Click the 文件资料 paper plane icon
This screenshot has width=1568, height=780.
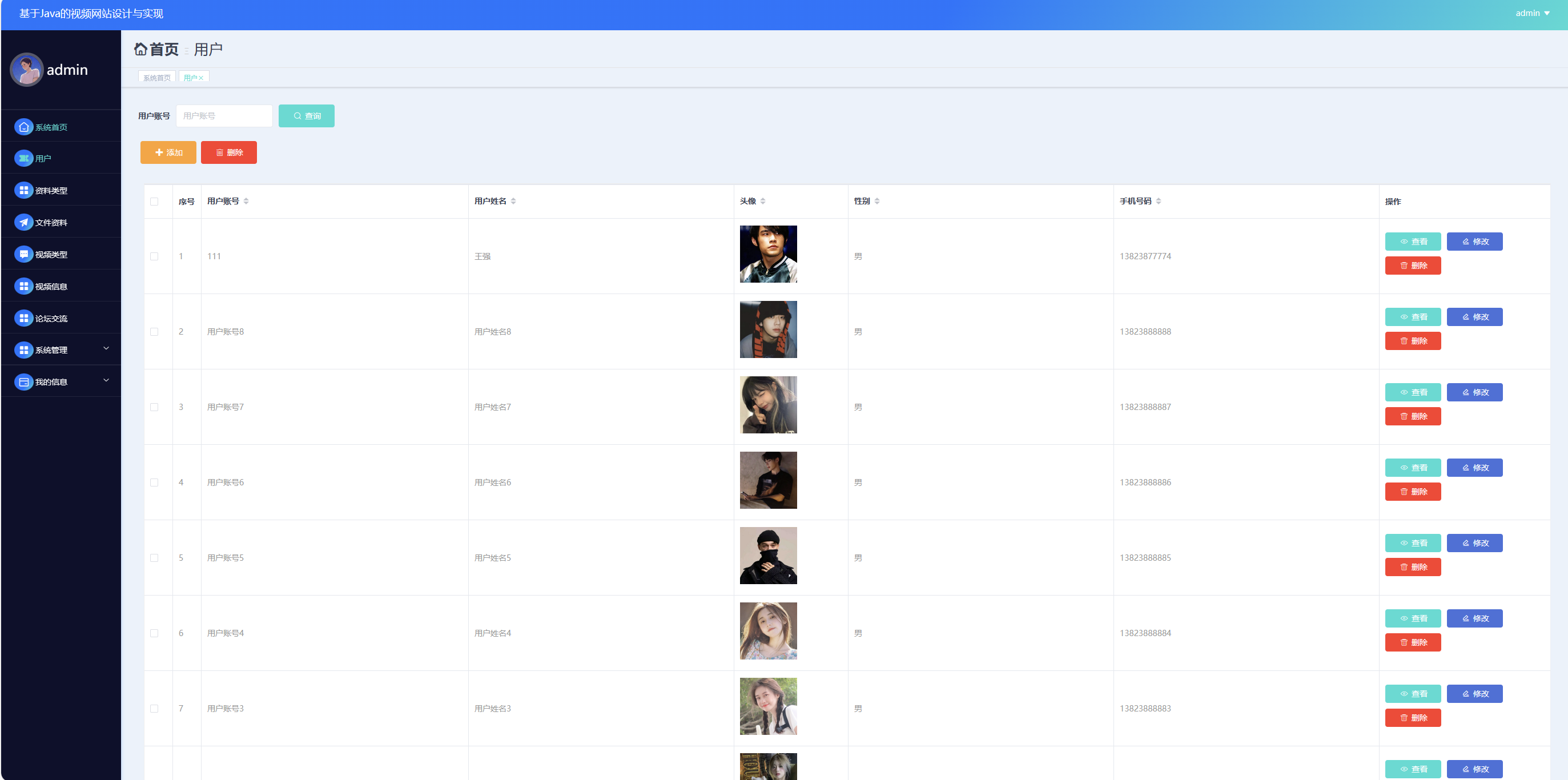(x=24, y=222)
